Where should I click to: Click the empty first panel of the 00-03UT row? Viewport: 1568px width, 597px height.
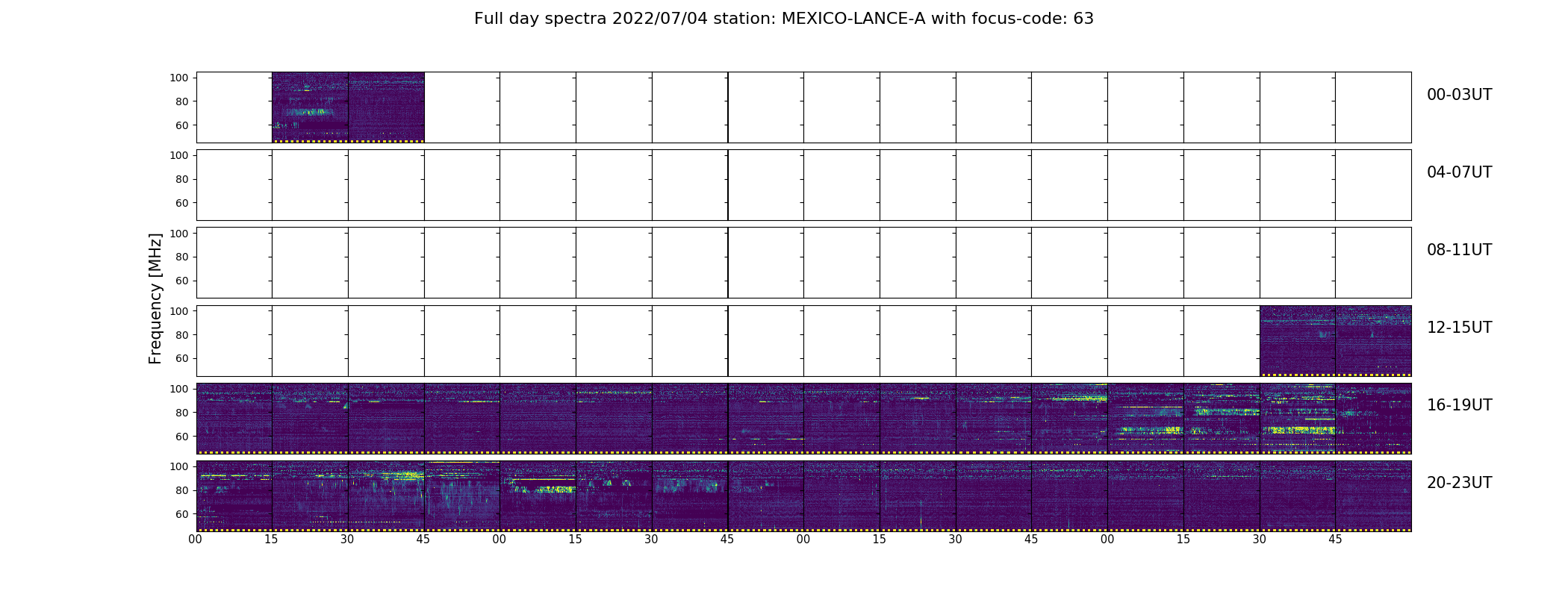coord(234,107)
